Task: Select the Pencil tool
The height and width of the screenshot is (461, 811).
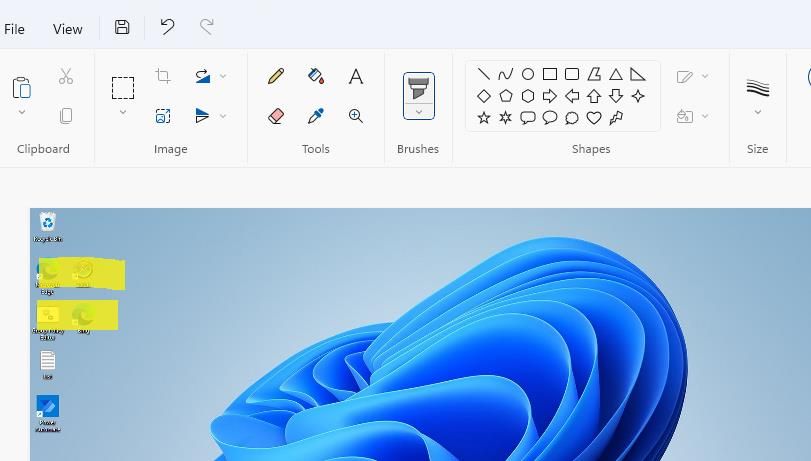Action: tap(276, 76)
